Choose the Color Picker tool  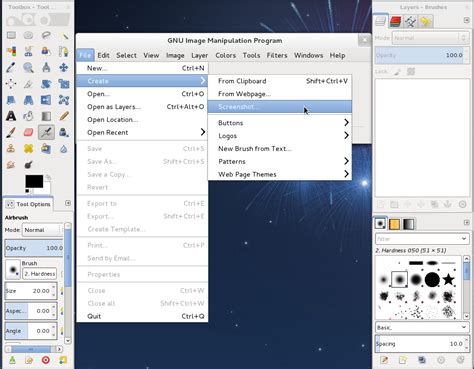point(11,67)
